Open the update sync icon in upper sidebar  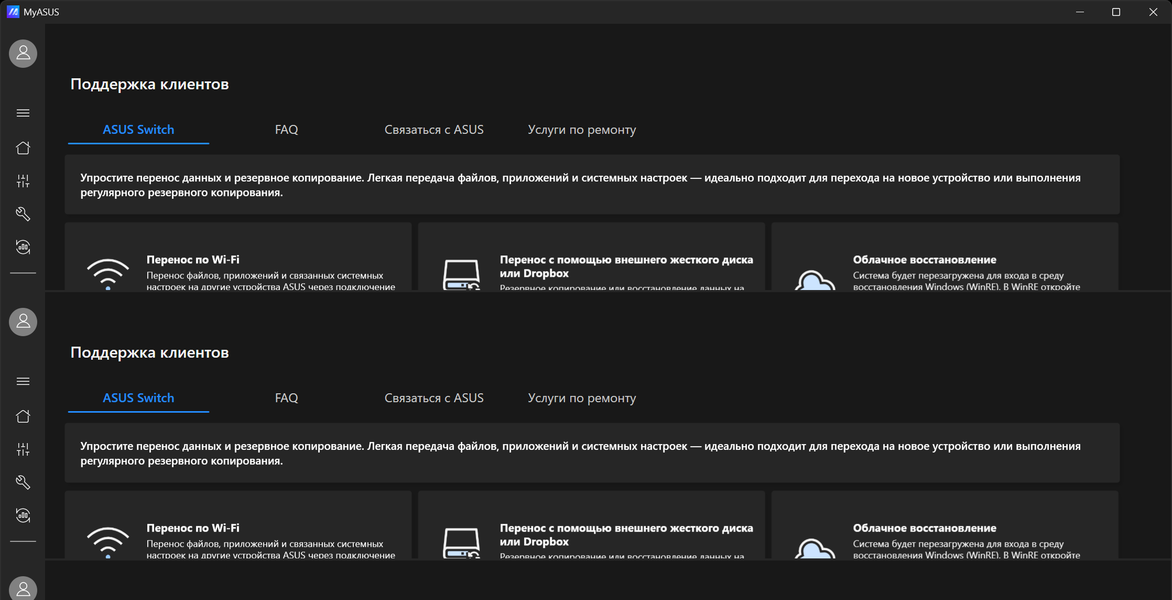pyautogui.click(x=23, y=247)
